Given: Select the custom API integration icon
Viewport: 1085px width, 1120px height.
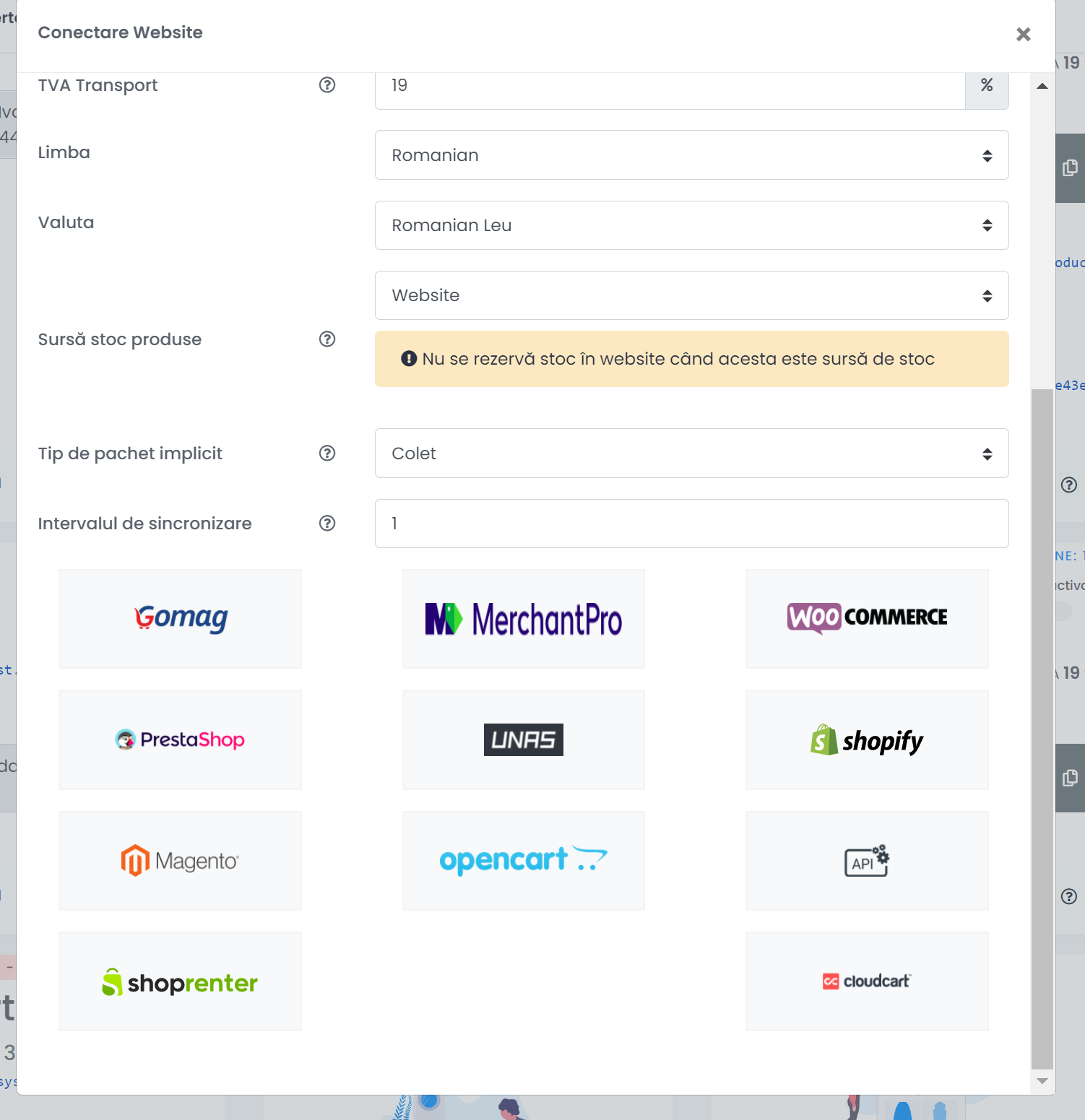Looking at the screenshot, I should tap(866, 860).
